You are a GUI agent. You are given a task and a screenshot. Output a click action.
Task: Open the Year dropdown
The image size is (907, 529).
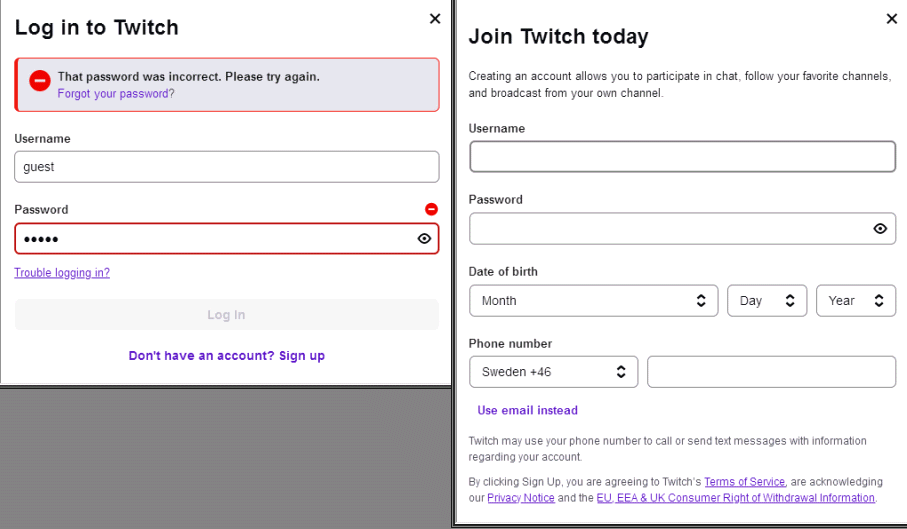[x=856, y=300]
